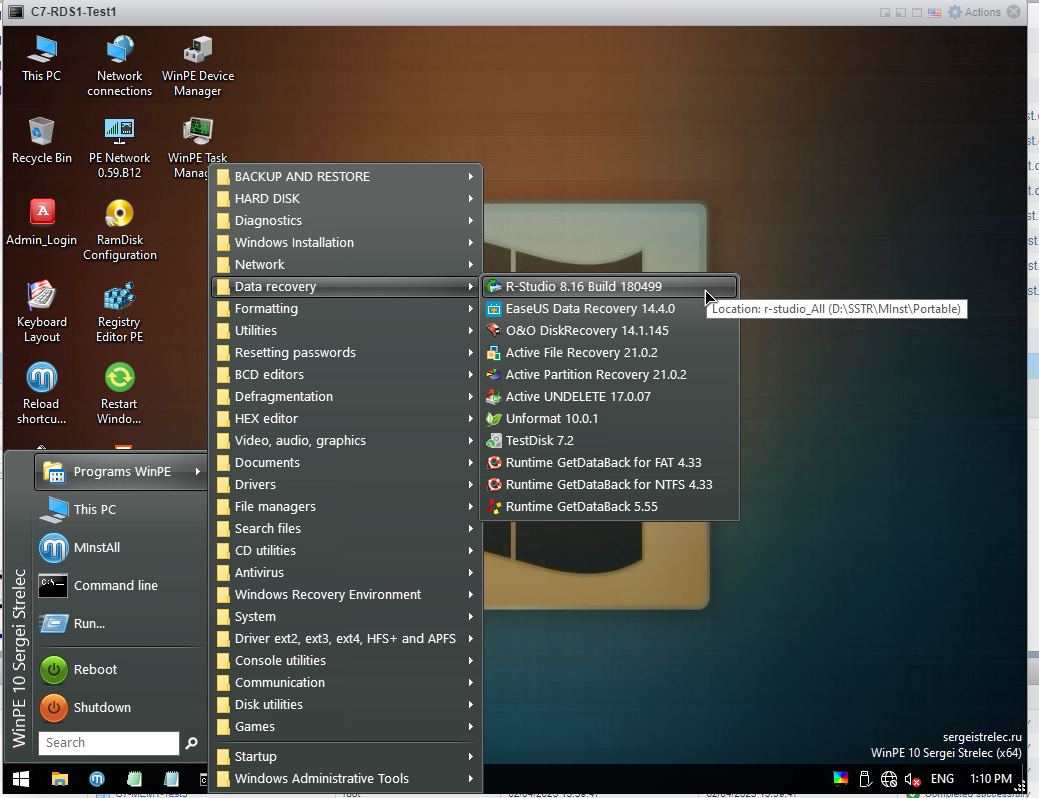Image resolution: width=1039 pixels, height=798 pixels.
Task: Open Registry Editor PE desktop shortcut
Action: point(119,297)
